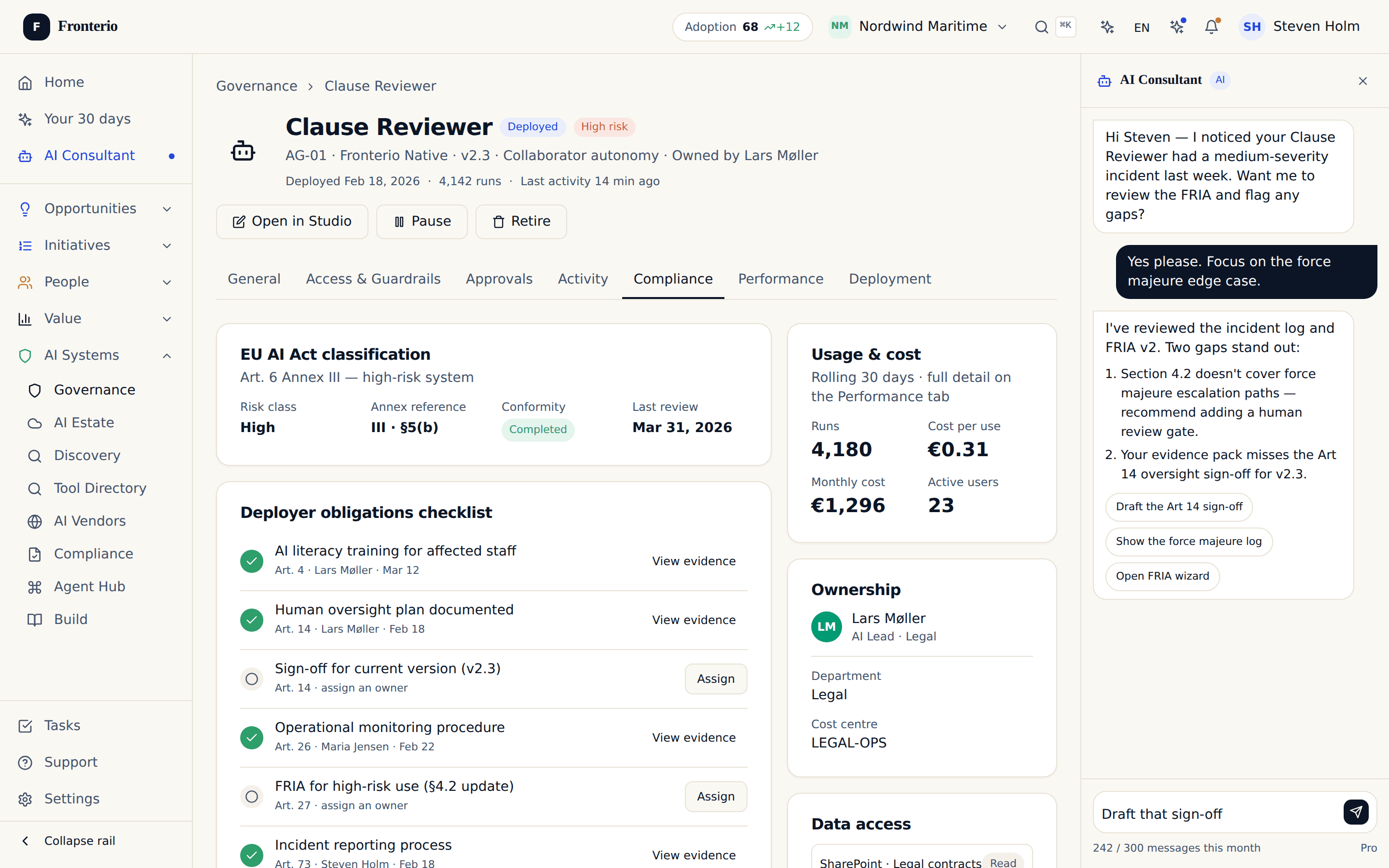The width and height of the screenshot is (1389, 868).
Task: Toggle Human oversight plan check mark
Action: 251,620
